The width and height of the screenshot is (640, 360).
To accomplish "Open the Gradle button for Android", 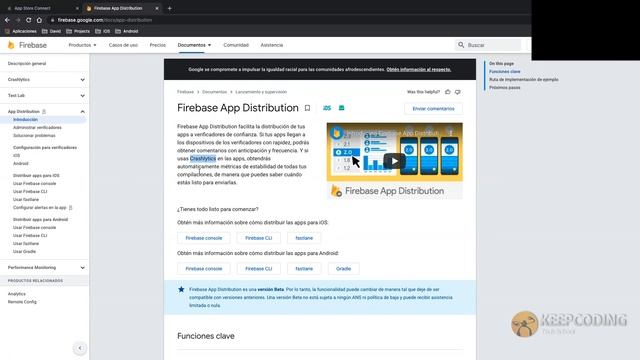I will point(343,269).
